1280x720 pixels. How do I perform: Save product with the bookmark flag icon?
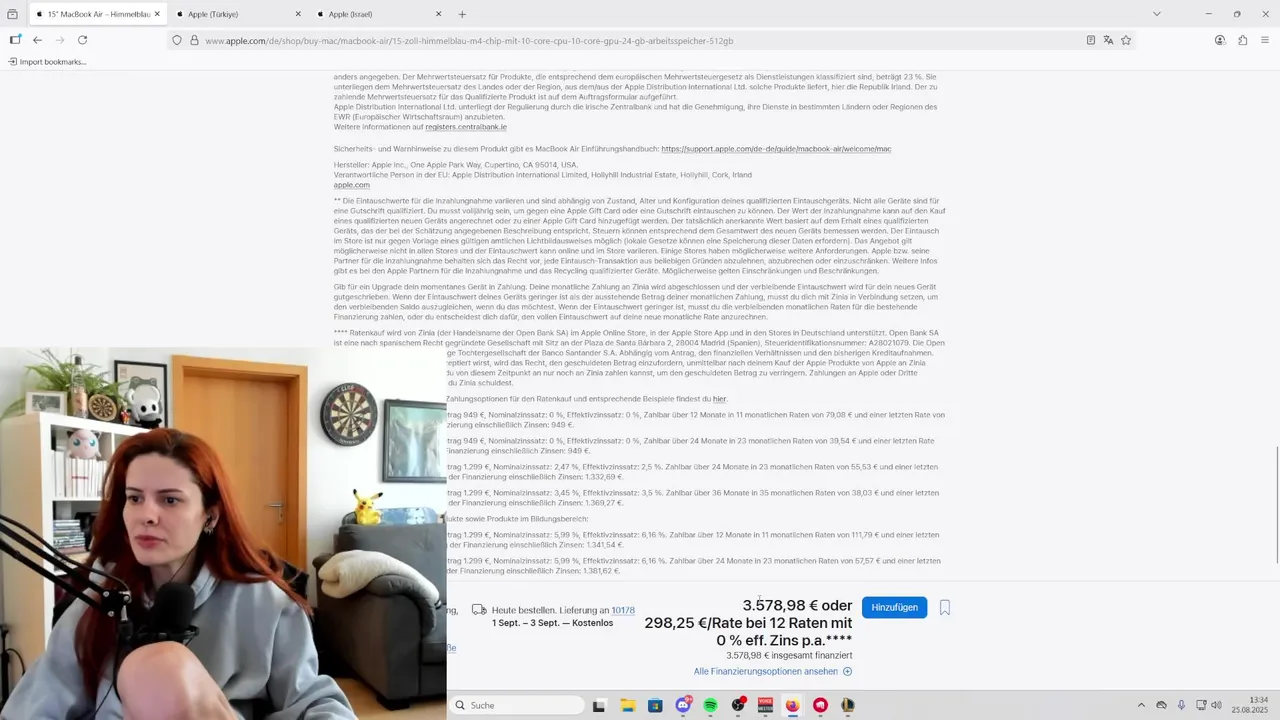click(944, 607)
